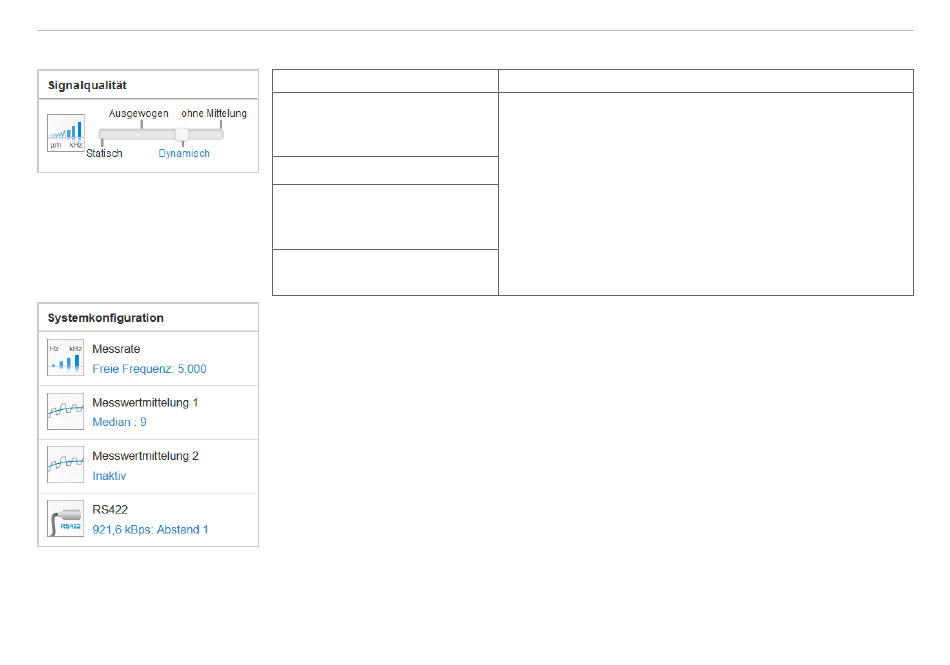Click the Systemkonfiguration panel header
Screen dimensions: 950x665
(148, 318)
